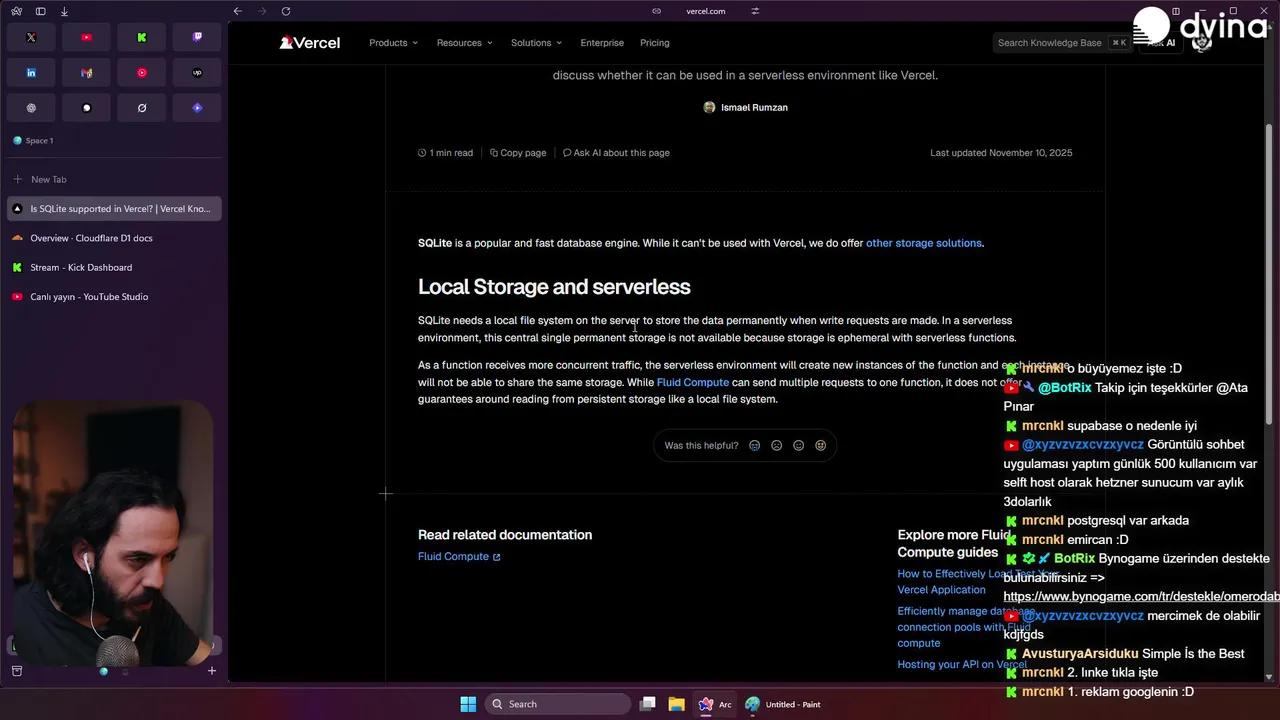Open Fluid Compute related documentation link
Screen dimensions: 1280x720
point(459,556)
